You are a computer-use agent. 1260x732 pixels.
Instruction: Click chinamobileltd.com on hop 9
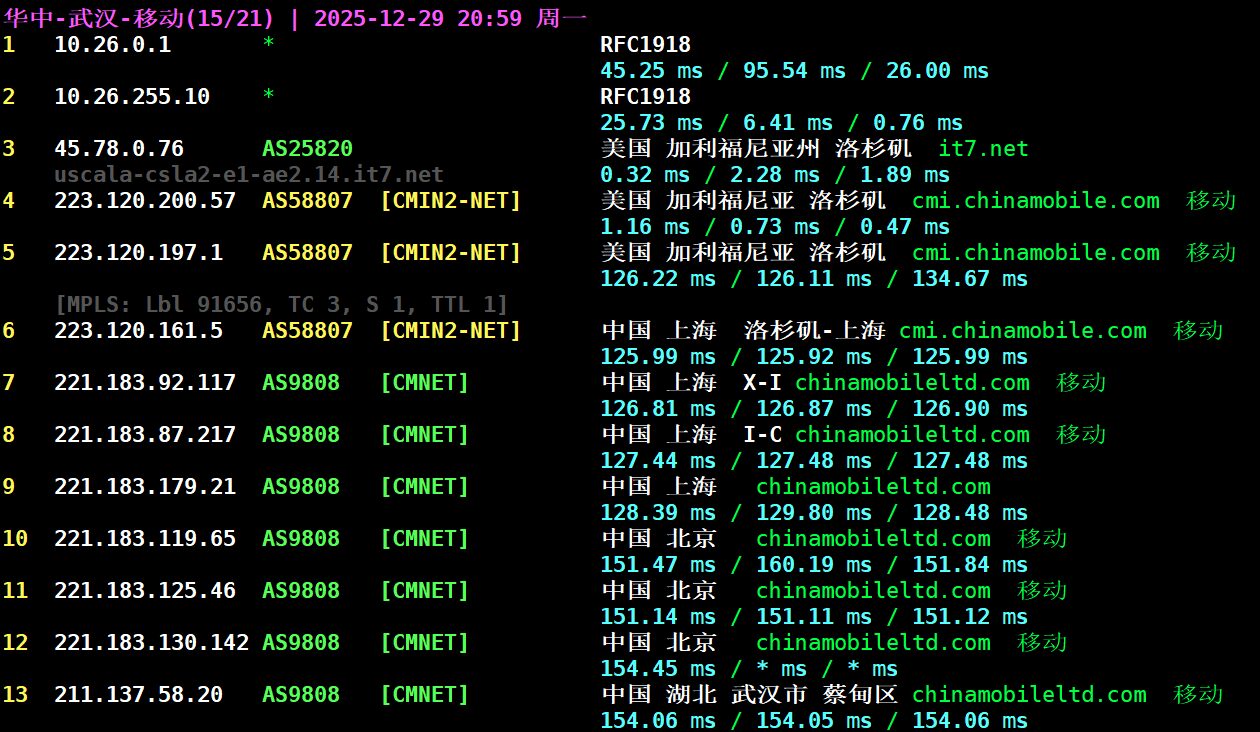(873, 487)
